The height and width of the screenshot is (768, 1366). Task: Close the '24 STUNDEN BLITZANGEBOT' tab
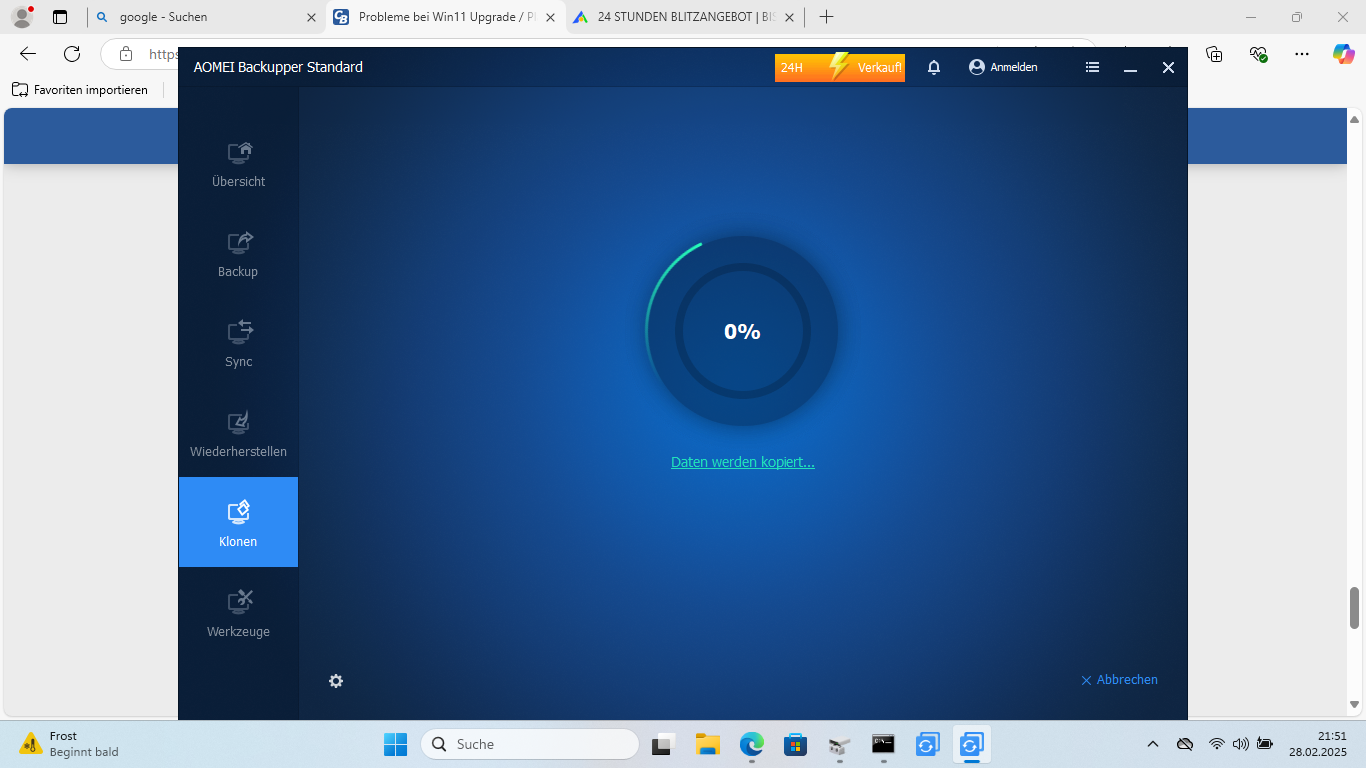tap(789, 17)
